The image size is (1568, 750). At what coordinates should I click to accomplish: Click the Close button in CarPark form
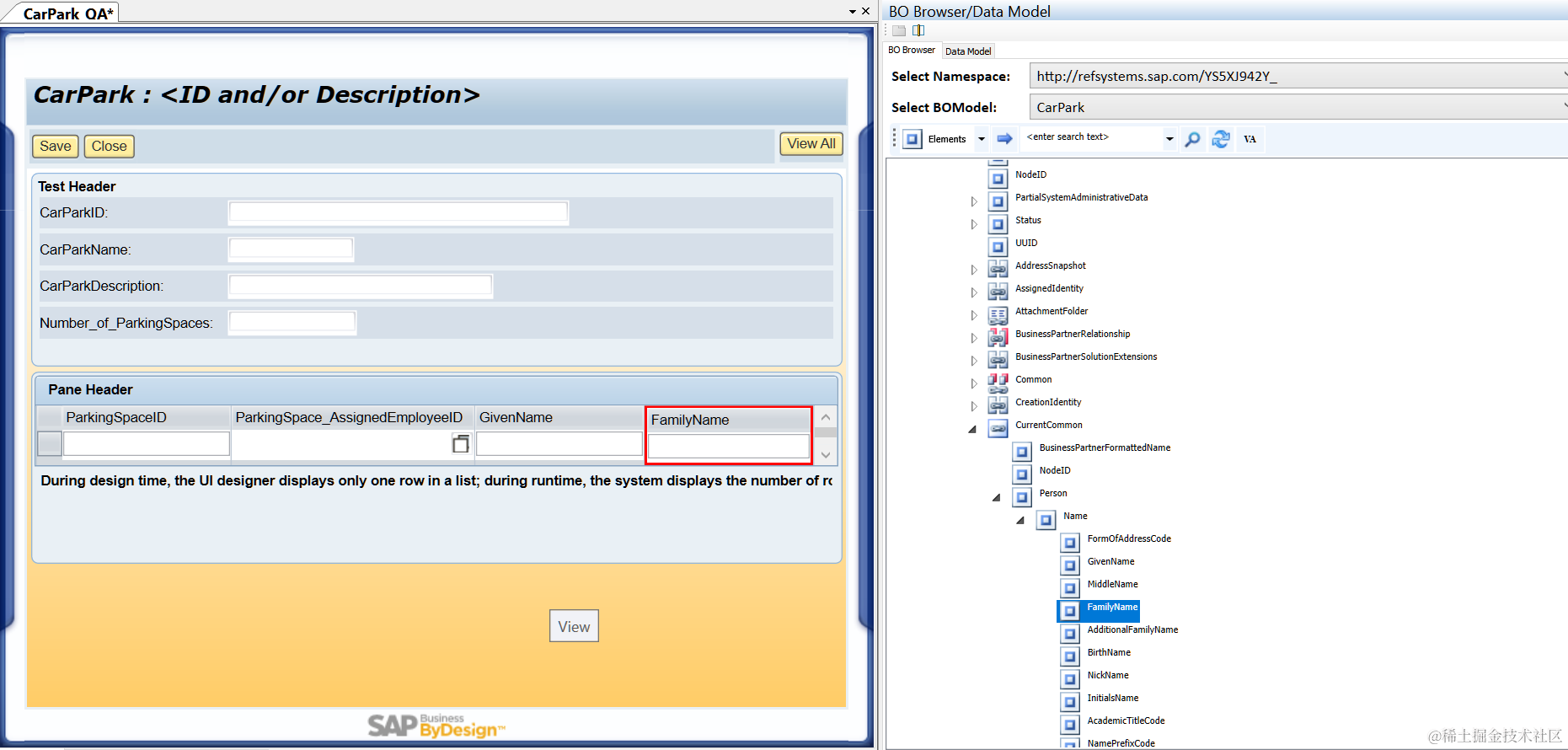coord(110,146)
